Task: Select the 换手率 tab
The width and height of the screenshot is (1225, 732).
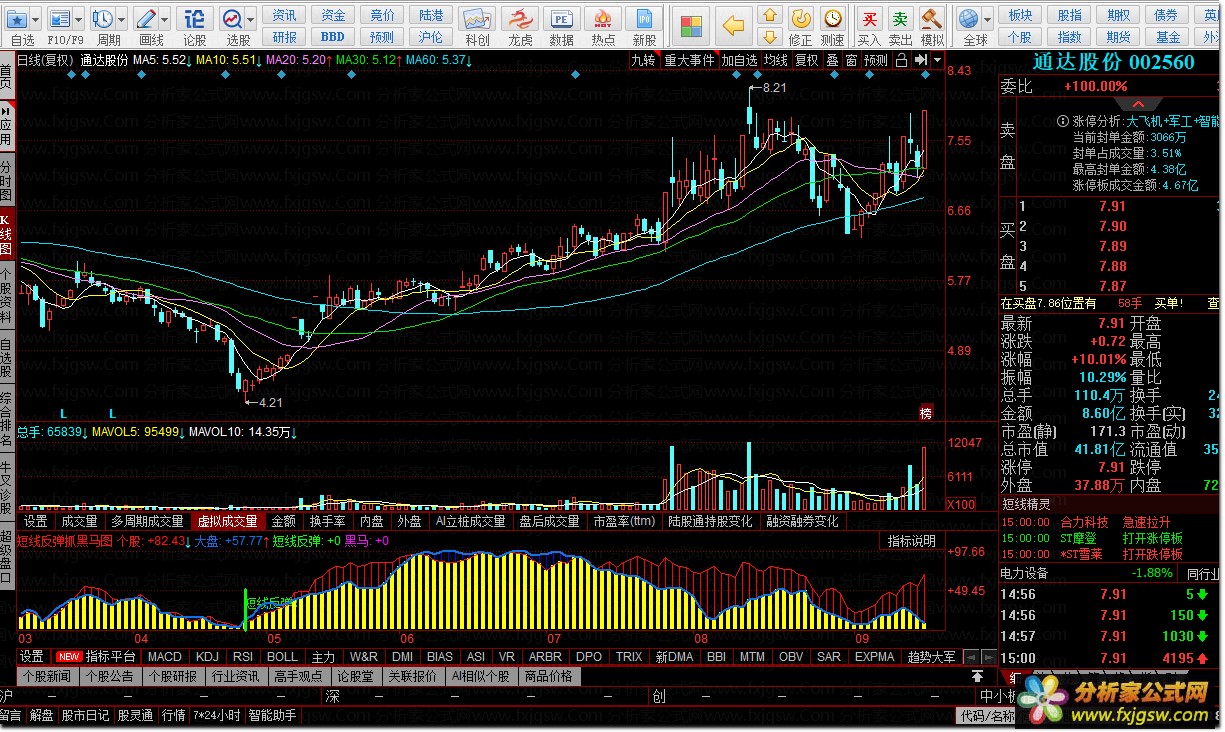Action: [x=327, y=521]
